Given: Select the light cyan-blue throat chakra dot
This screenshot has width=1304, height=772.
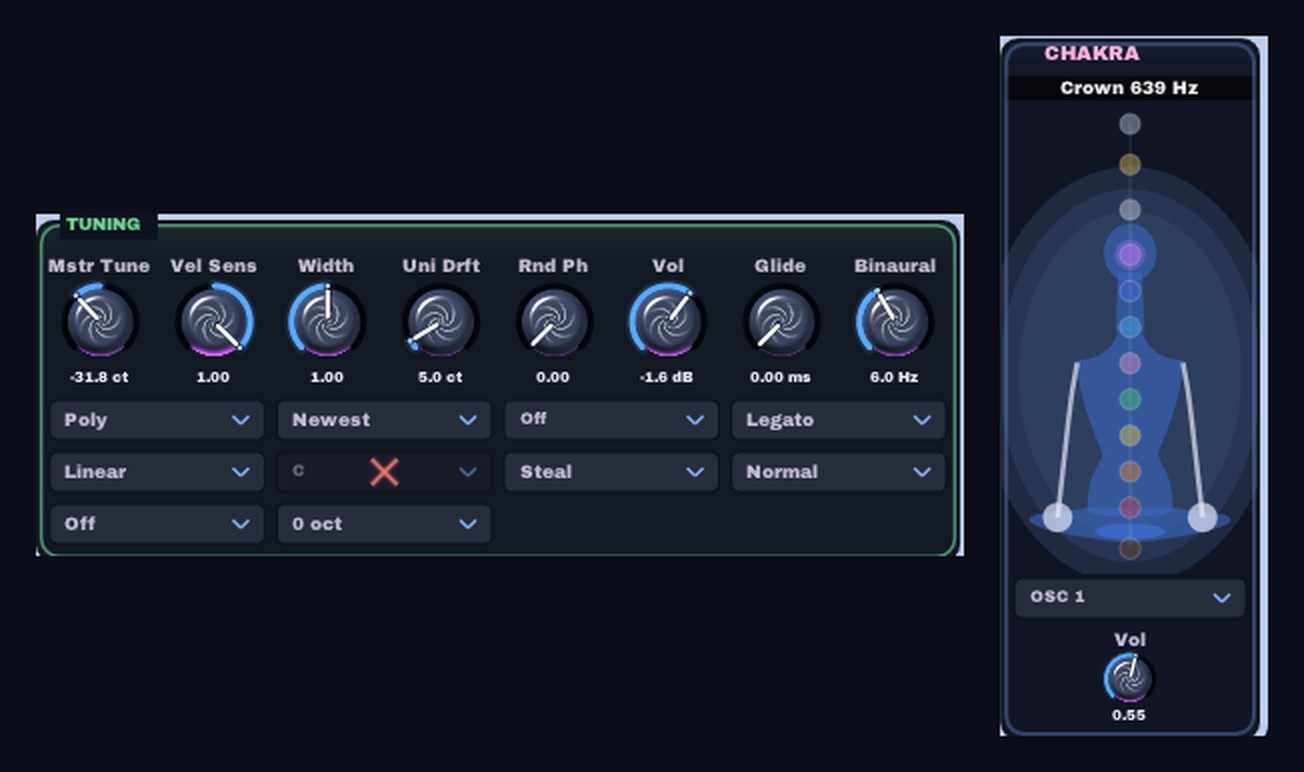Looking at the screenshot, I should [x=1129, y=327].
